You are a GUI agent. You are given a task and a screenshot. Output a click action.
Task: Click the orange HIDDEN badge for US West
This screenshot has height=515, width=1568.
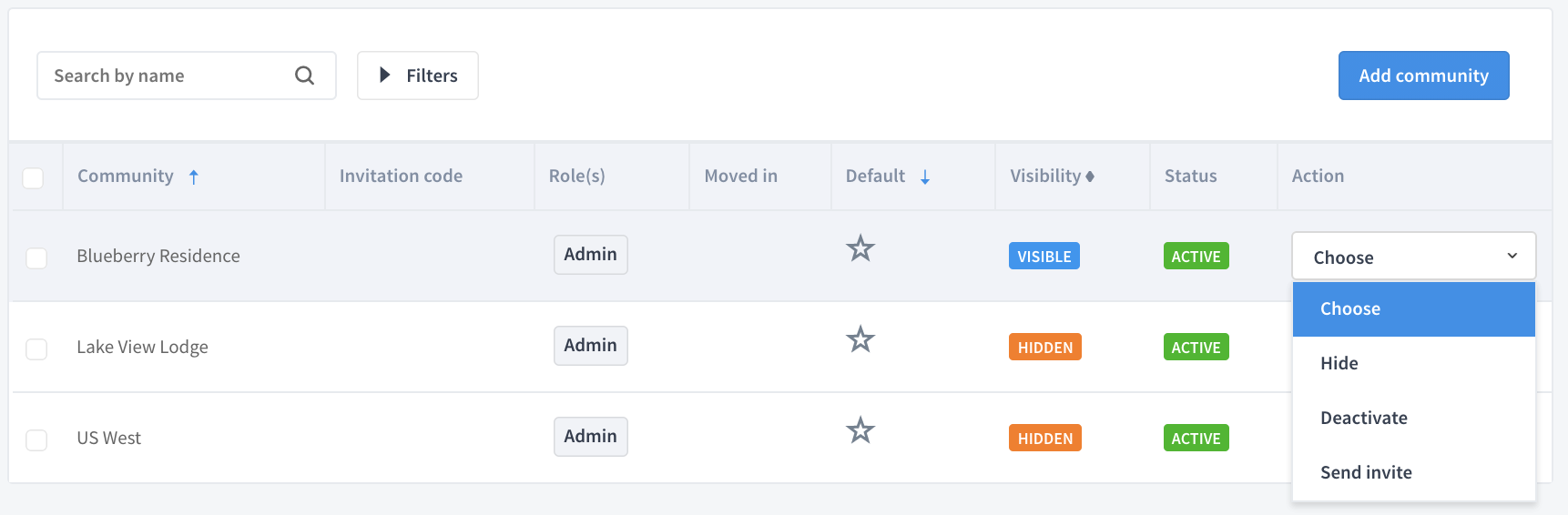pos(1044,439)
